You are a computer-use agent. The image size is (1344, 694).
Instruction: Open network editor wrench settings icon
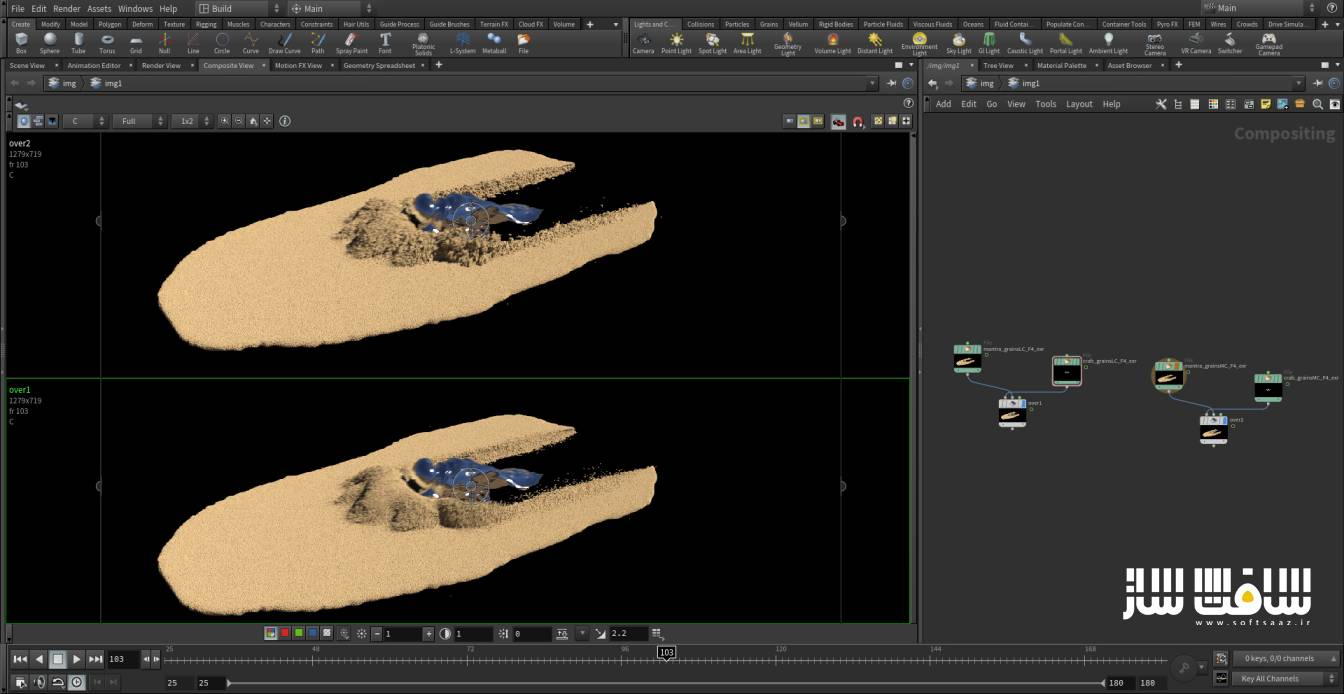(x=1161, y=104)
